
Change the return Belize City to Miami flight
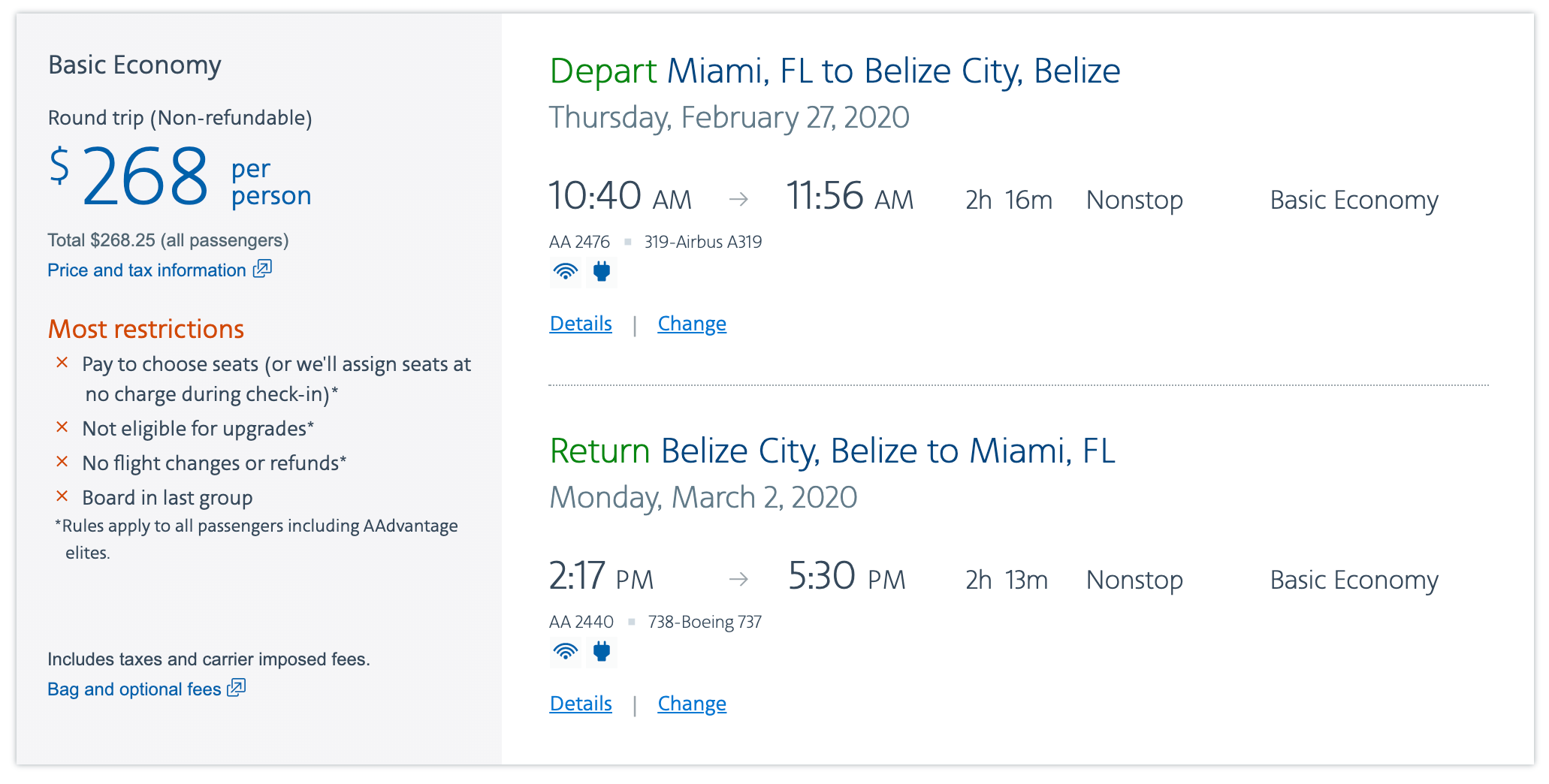tap(692, 704)
